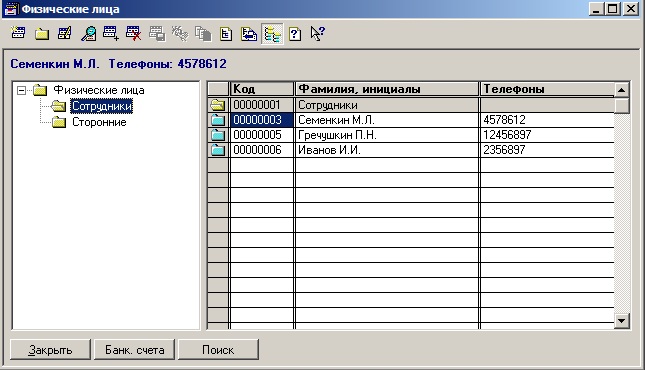Click the folder icon of row Семенкин М.Л.
Image resolution: width=645 pixels, height=370 pixels.
tap(218, 120)
